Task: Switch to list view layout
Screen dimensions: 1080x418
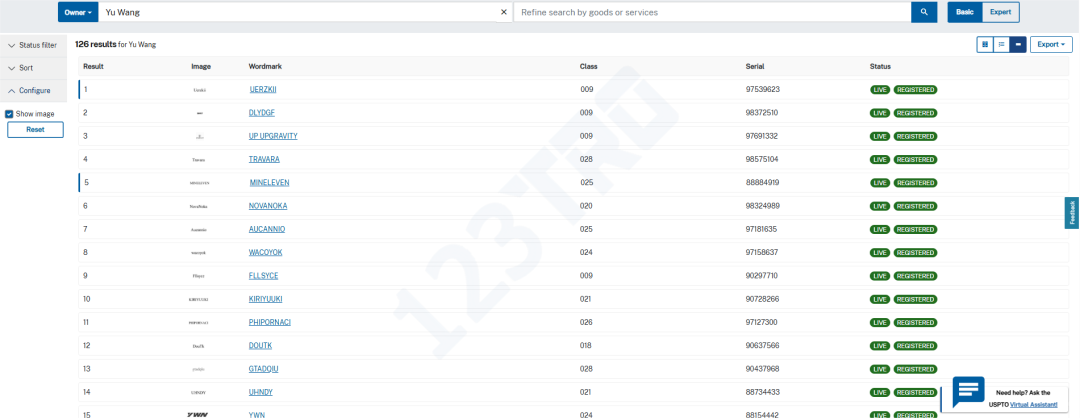Action: 1001,45
